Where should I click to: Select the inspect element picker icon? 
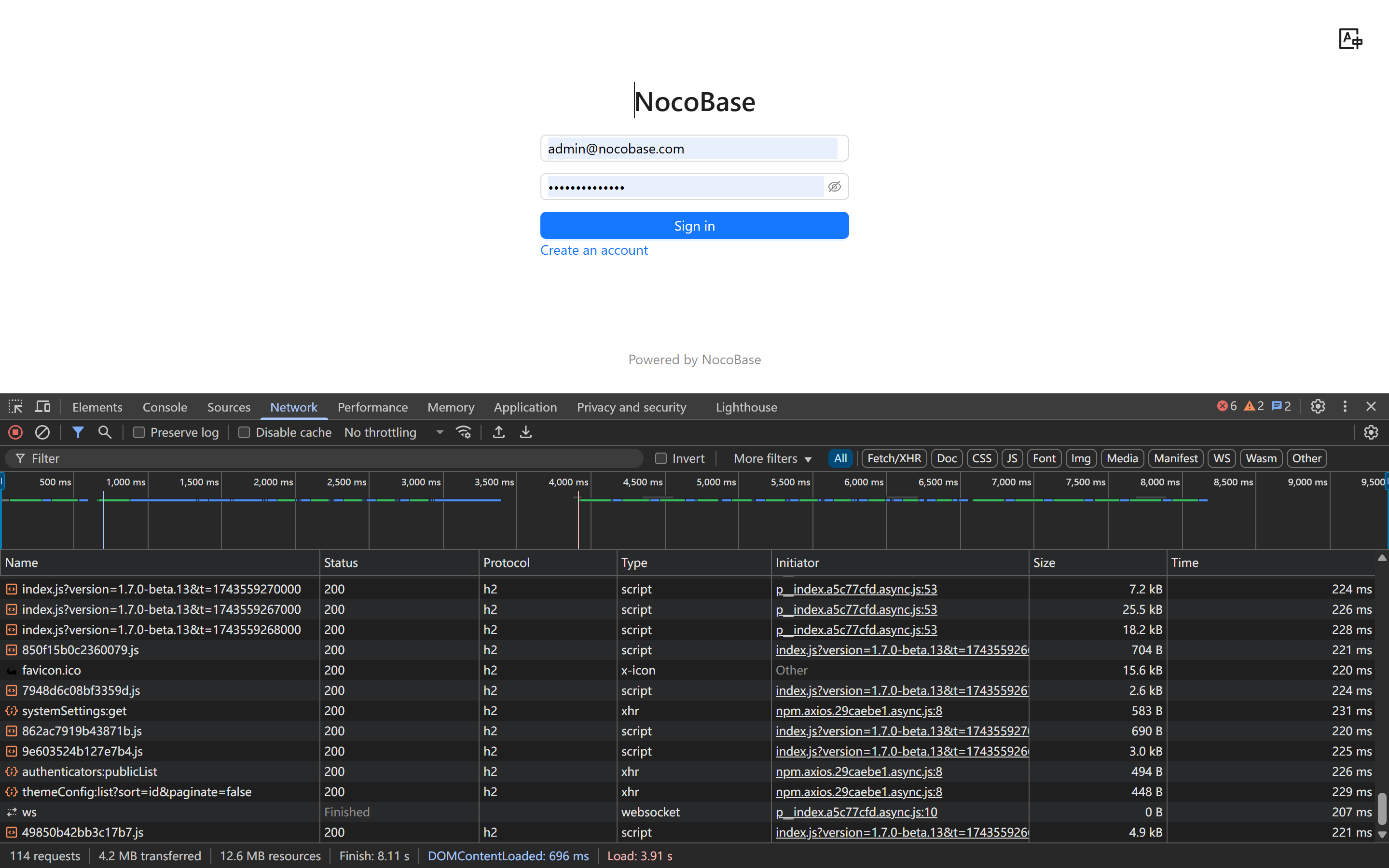(x=15, y=407)
